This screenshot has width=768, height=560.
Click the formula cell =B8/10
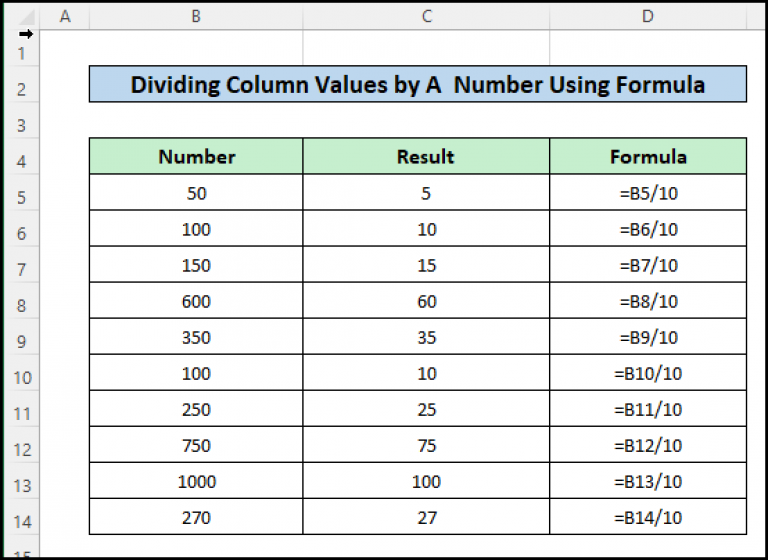tap(648, 301)
